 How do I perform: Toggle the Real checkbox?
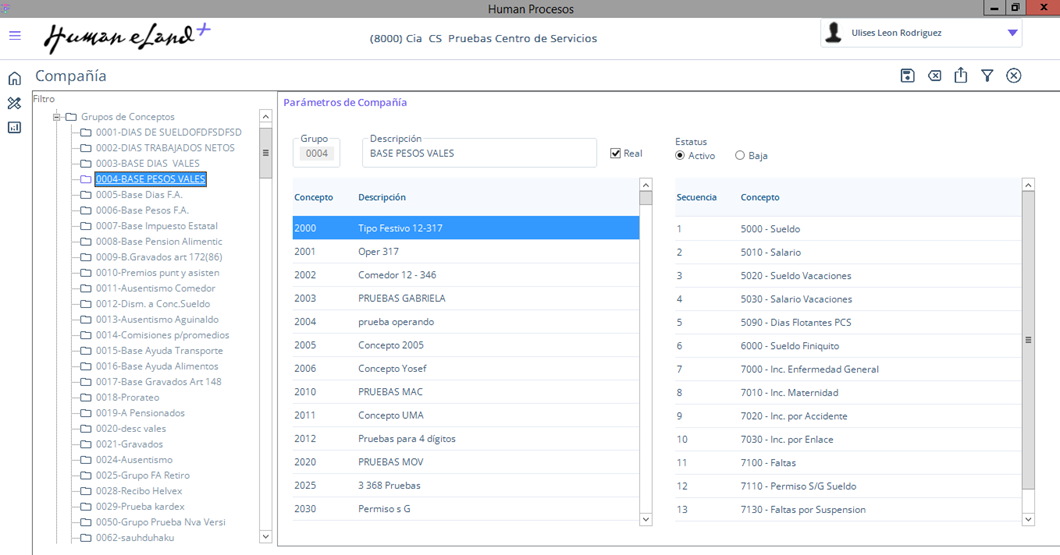point(616,154)
